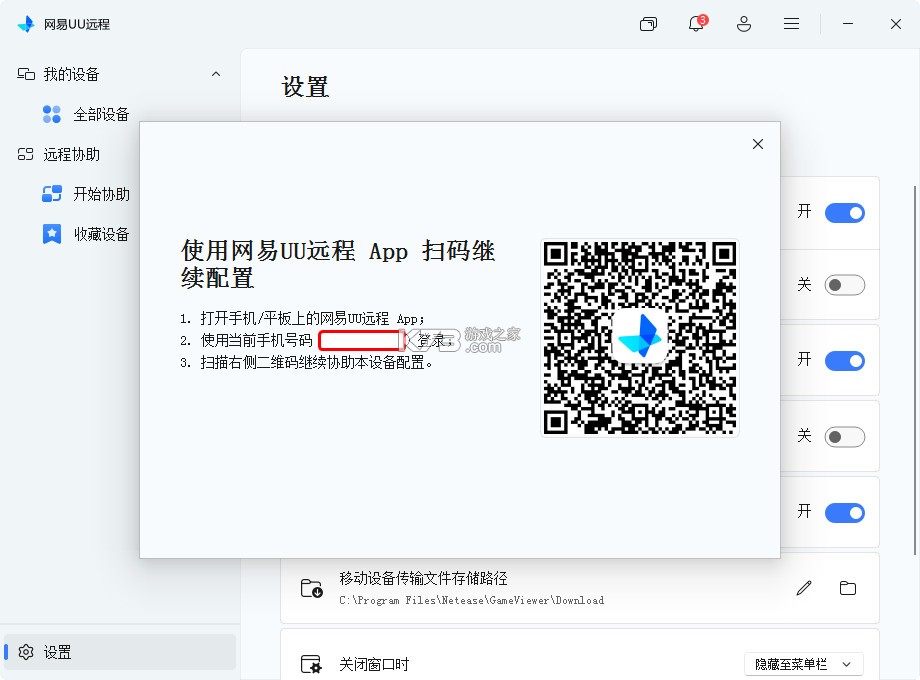Collapse the 我的设备 section chevron
This screenshot has height=680, width=920.
coord(216,74)
